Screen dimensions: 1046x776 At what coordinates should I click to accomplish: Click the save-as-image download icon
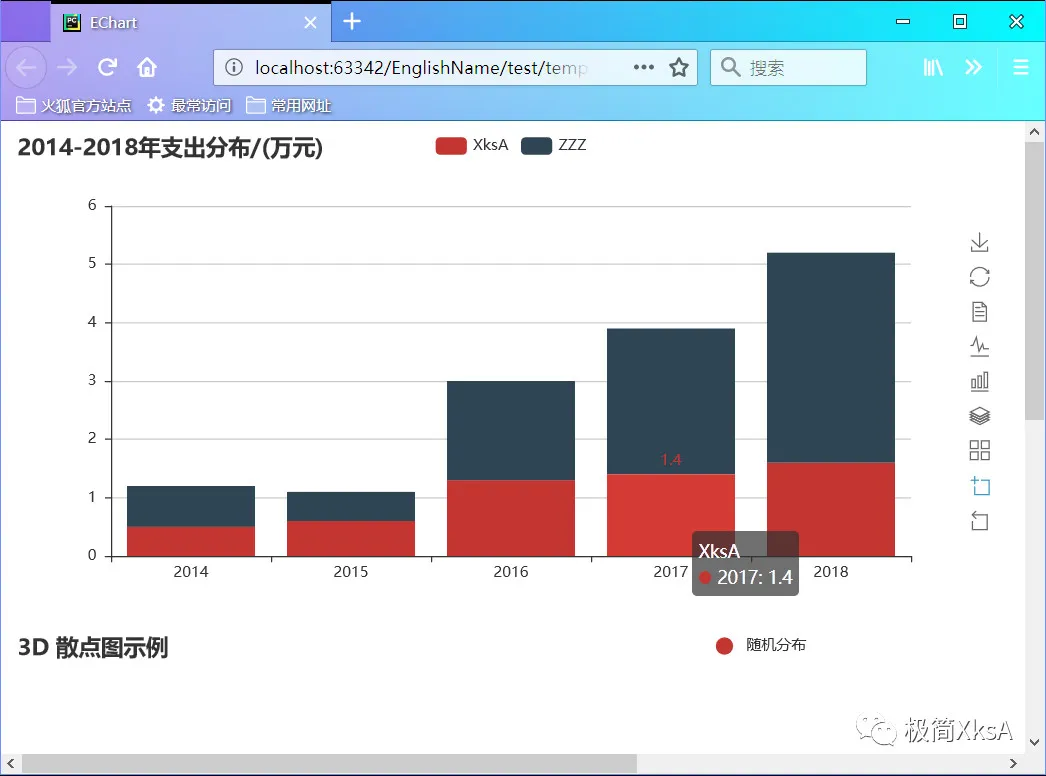point(979,242)
